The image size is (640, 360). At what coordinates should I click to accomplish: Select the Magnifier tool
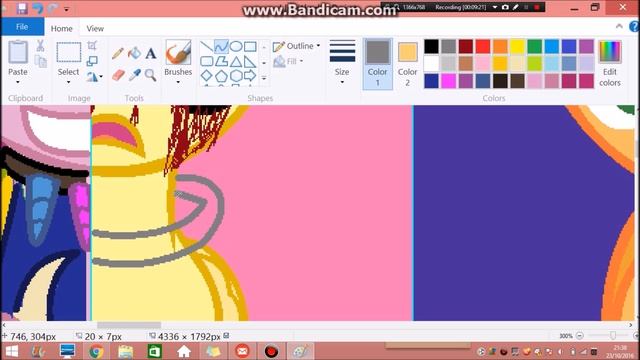point(151,75)
